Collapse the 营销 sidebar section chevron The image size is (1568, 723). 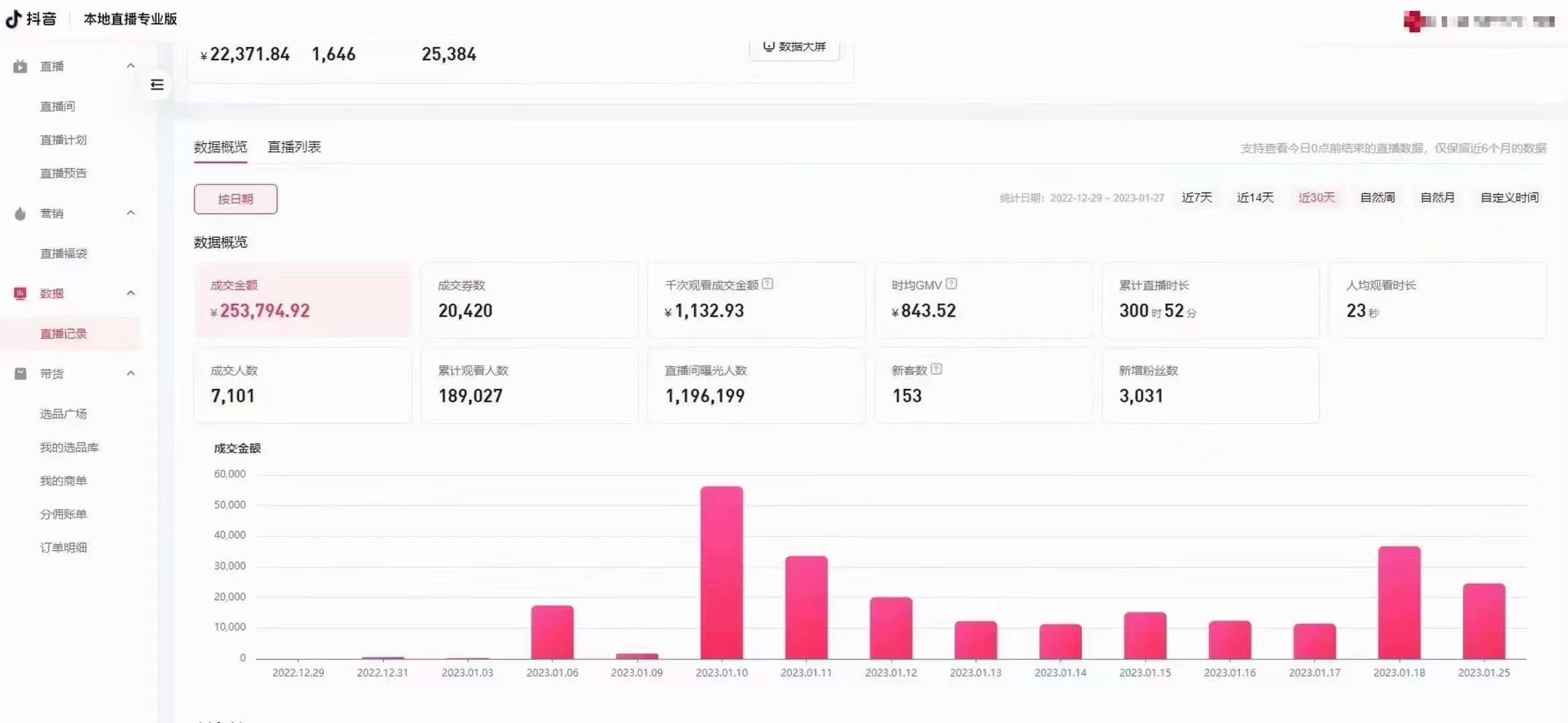click(131, 213)
